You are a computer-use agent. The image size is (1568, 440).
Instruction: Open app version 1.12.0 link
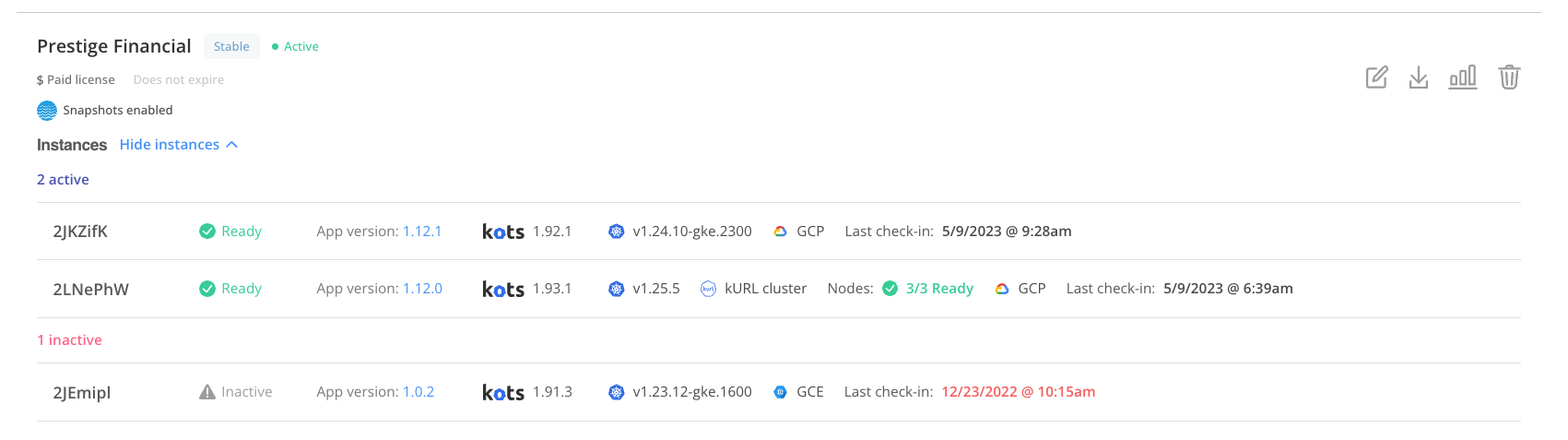click(x=422, y=289)
